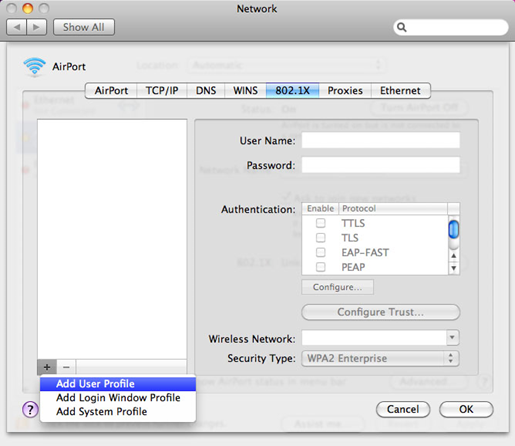The height and width of the screenshot is (446, 515).
Task: Switch to the DNS tab
Action: pyautogui.click(x=206, y=91)
